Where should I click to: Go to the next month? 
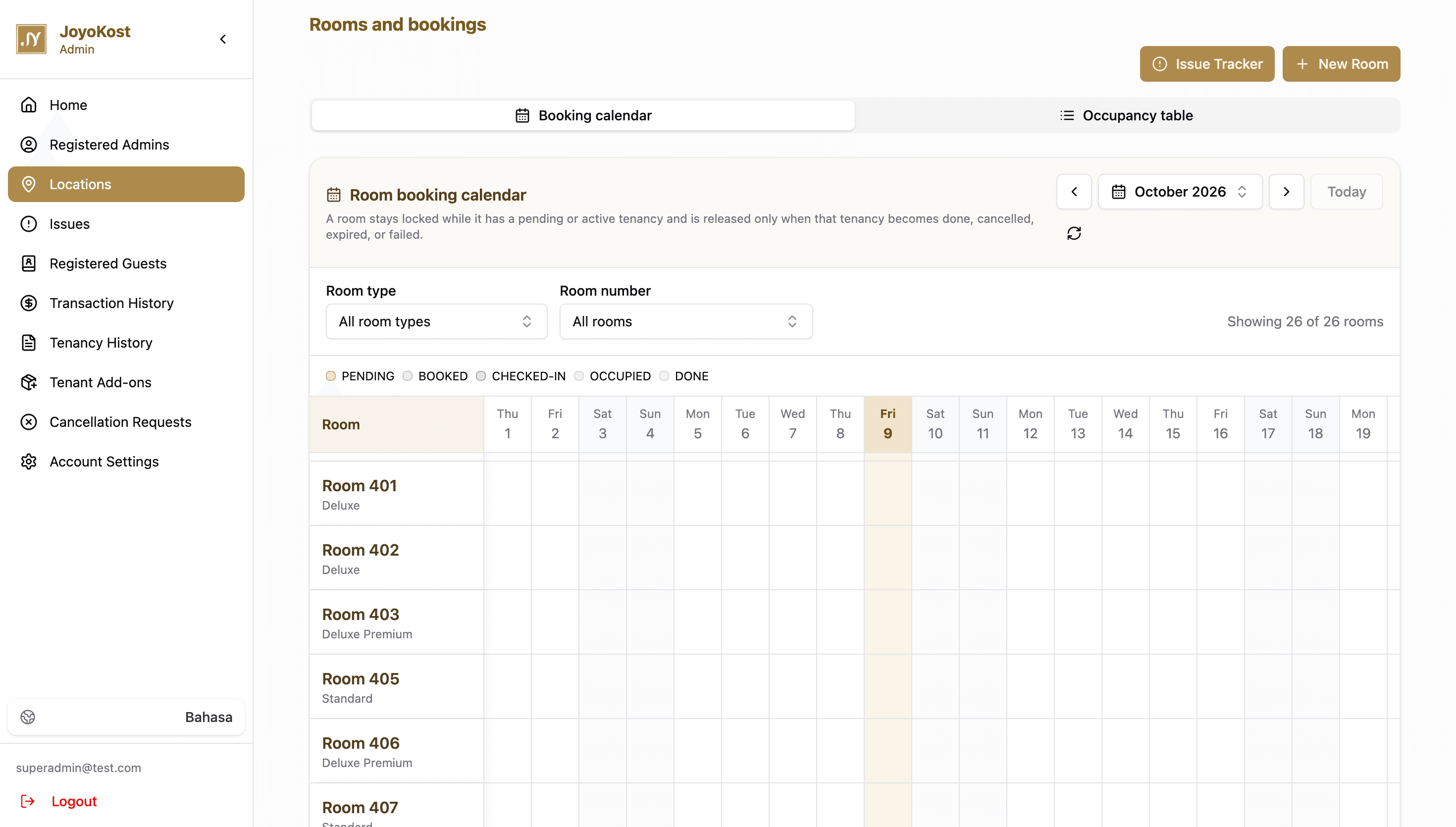(1286, 192)
